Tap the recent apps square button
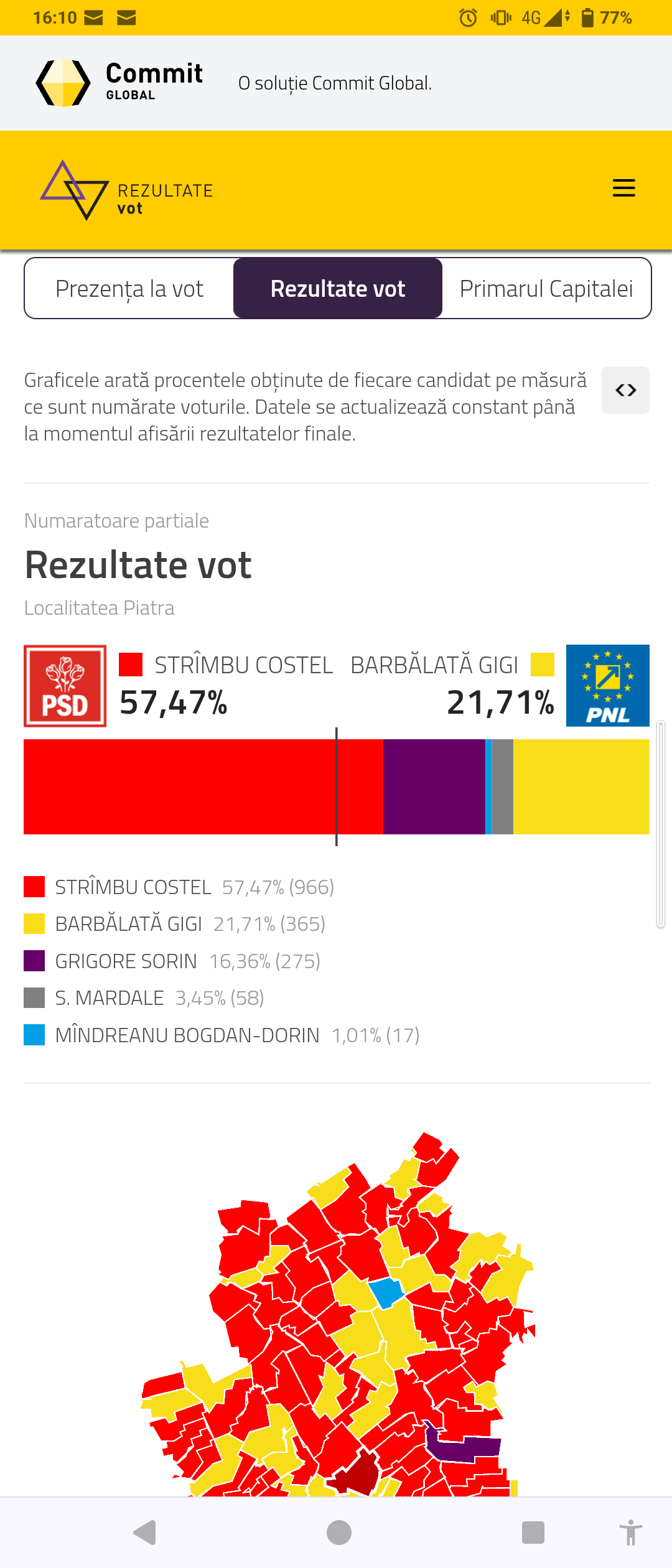The image size is (672, 1568). tap(533, 1532)
